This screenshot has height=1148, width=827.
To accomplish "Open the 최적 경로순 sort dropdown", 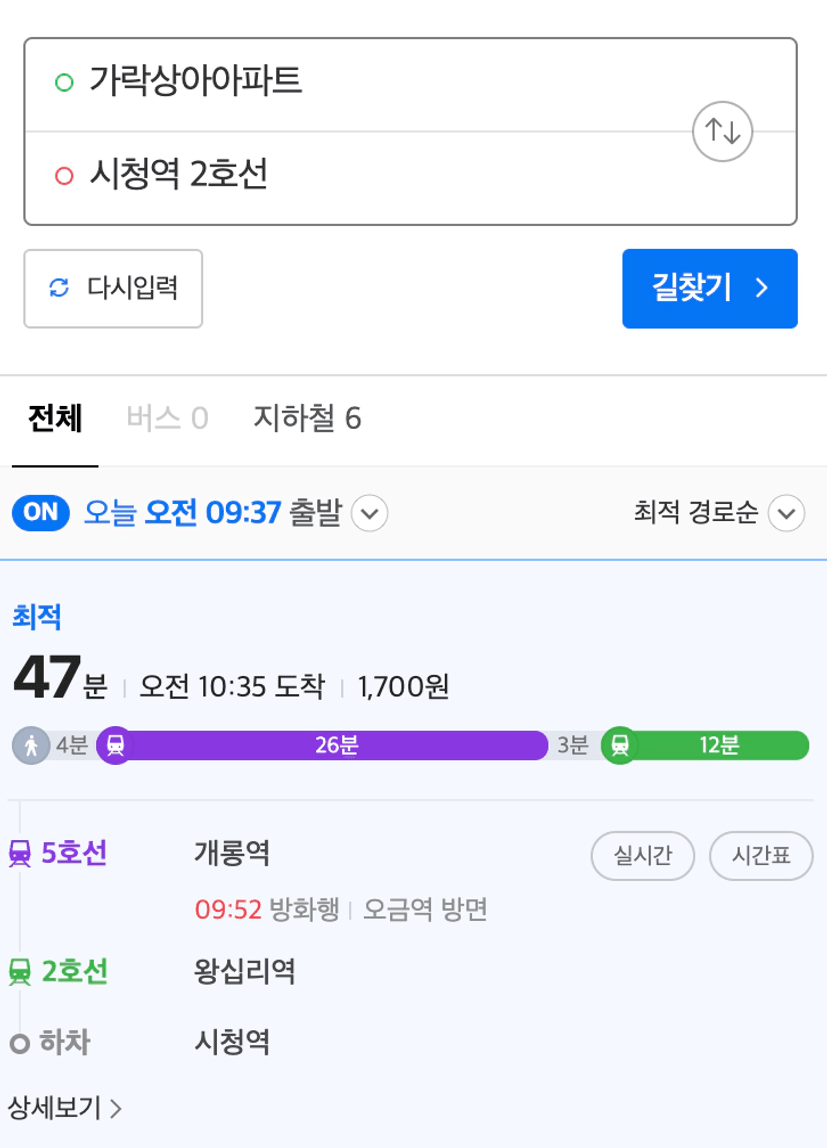I will (x=787, y=513).
